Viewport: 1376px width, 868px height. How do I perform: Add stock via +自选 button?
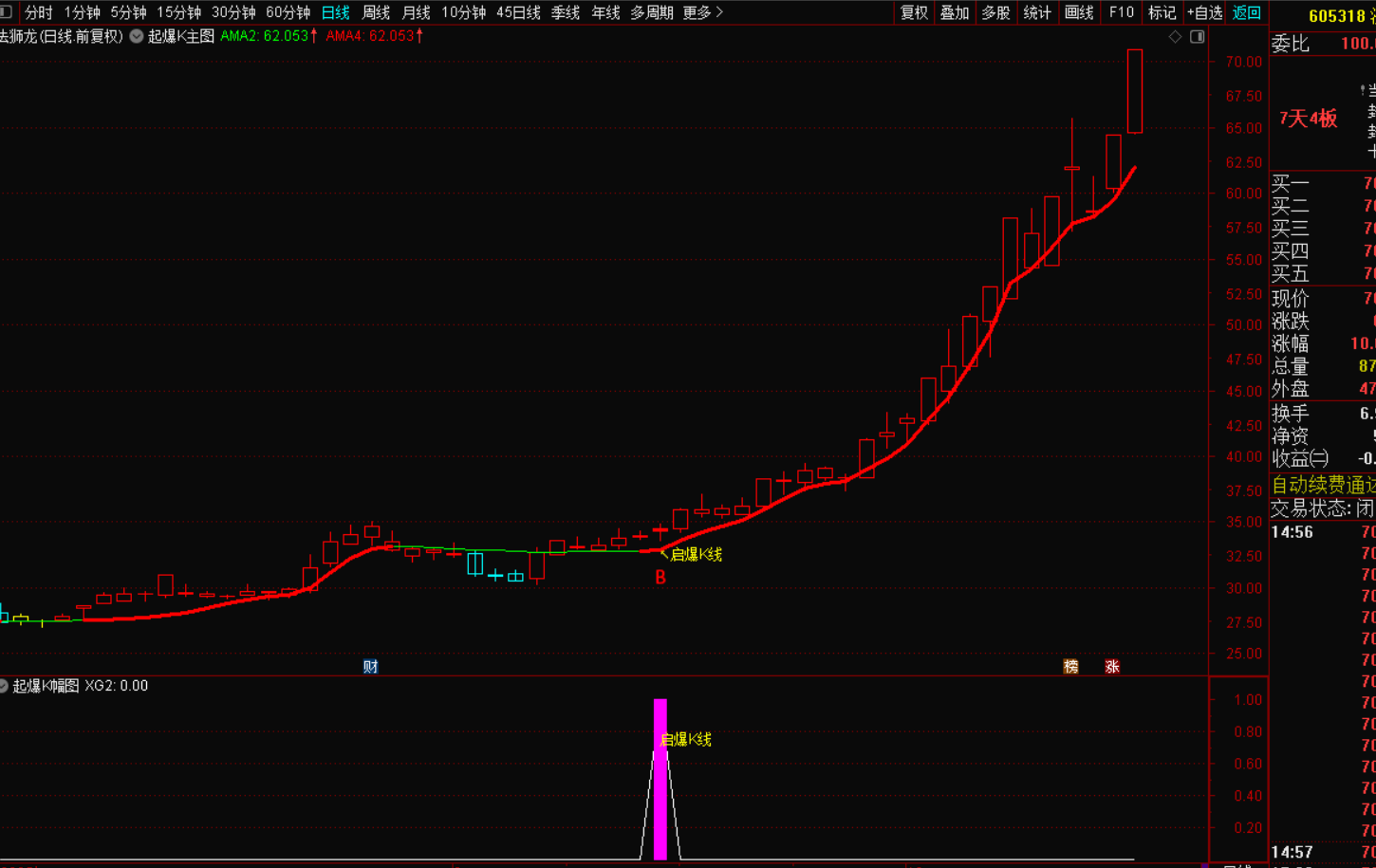pos(1204,12)
